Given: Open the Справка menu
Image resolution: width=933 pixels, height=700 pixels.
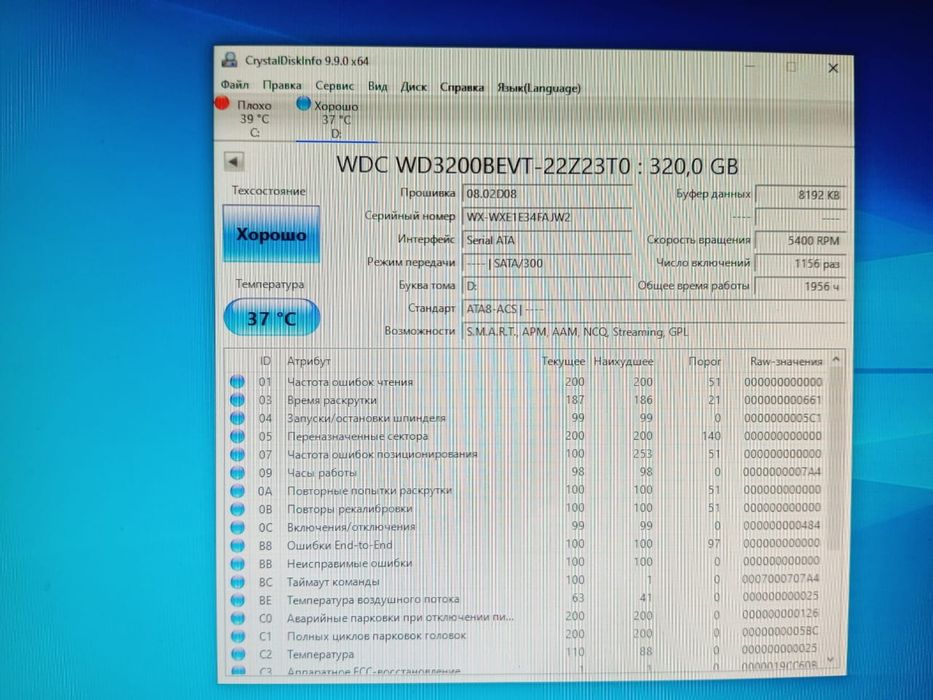Looking at the screenshot, I should [x=462, y=88].
